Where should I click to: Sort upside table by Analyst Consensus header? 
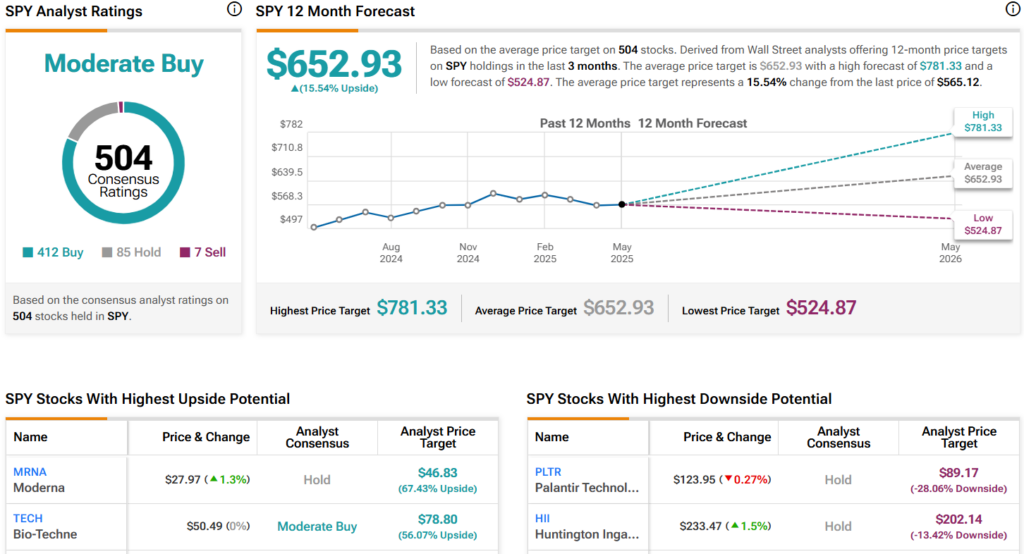point(317,437)
